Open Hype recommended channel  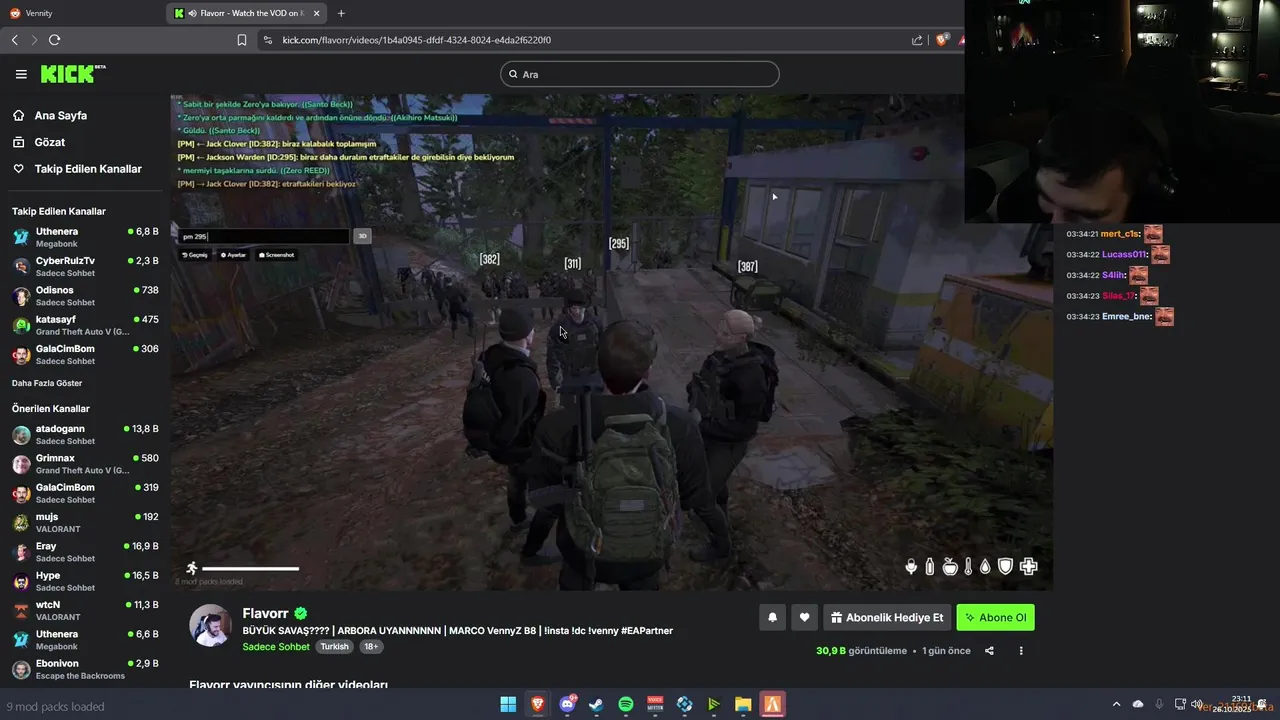pyautogui.click(x=84, y=581)
